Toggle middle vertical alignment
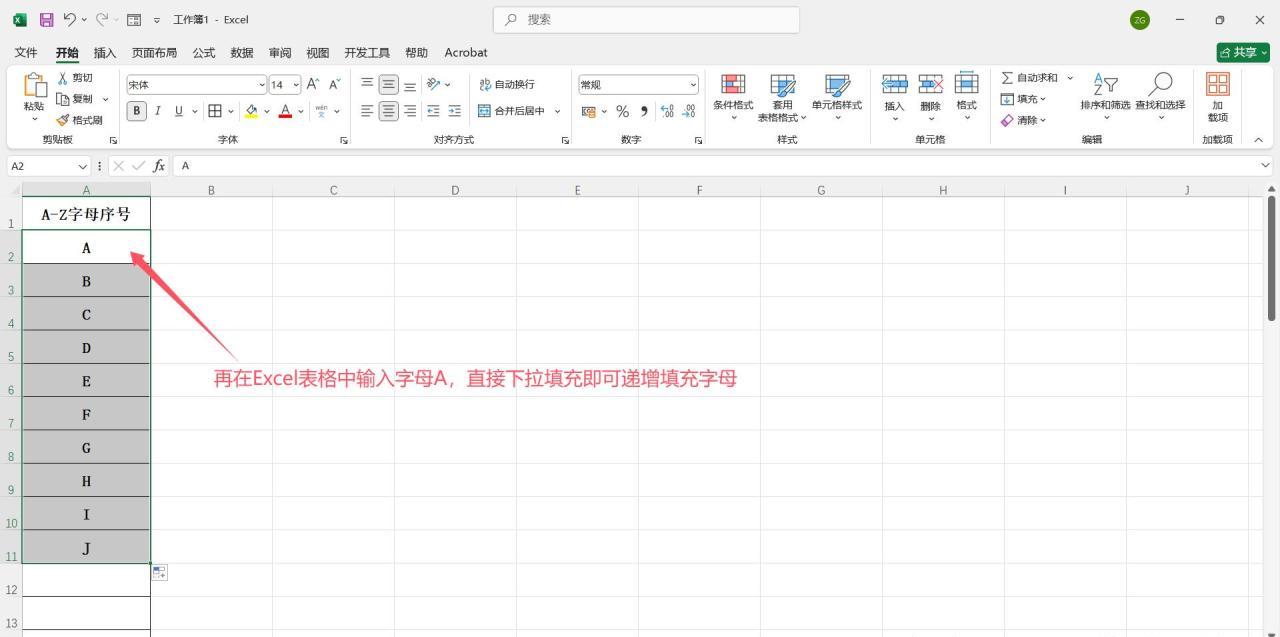The height and width of the screenshot is (637, 1280). pos(388,84)
